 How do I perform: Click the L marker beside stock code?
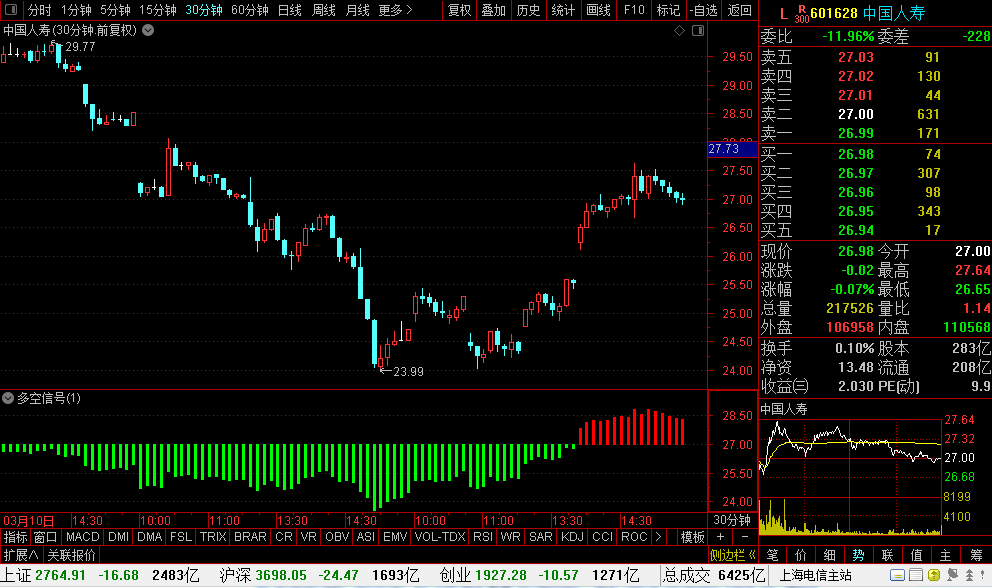click(x=784, y=13)
